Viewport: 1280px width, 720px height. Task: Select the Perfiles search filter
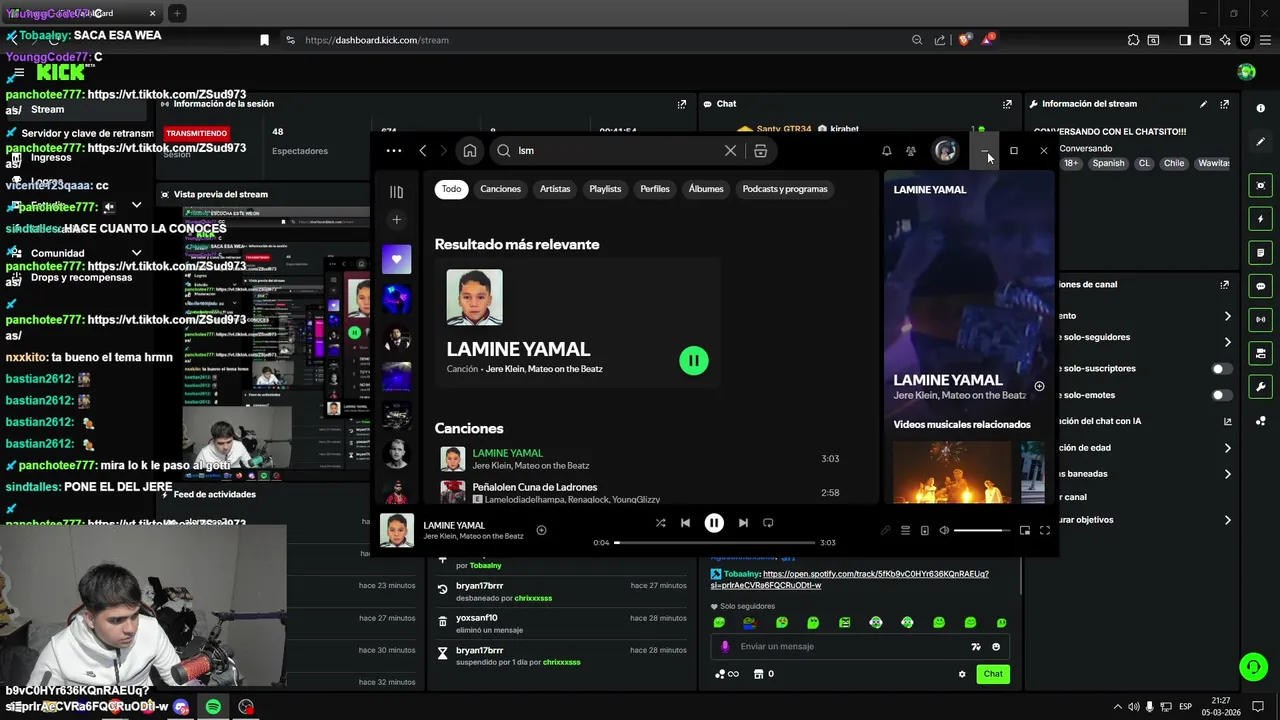[x=655, y=189]
